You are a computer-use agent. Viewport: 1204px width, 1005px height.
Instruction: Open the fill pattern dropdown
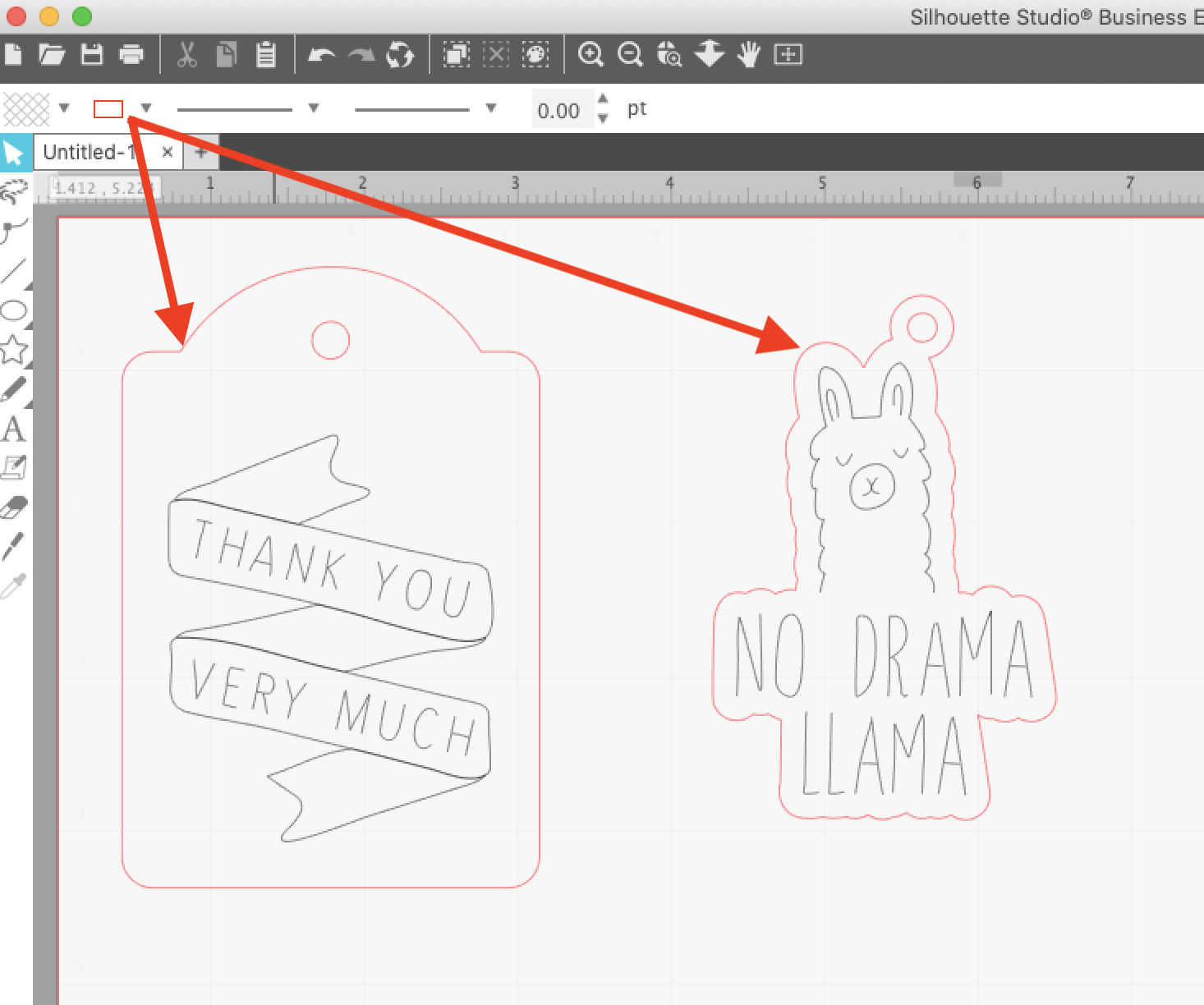[64, 108]
